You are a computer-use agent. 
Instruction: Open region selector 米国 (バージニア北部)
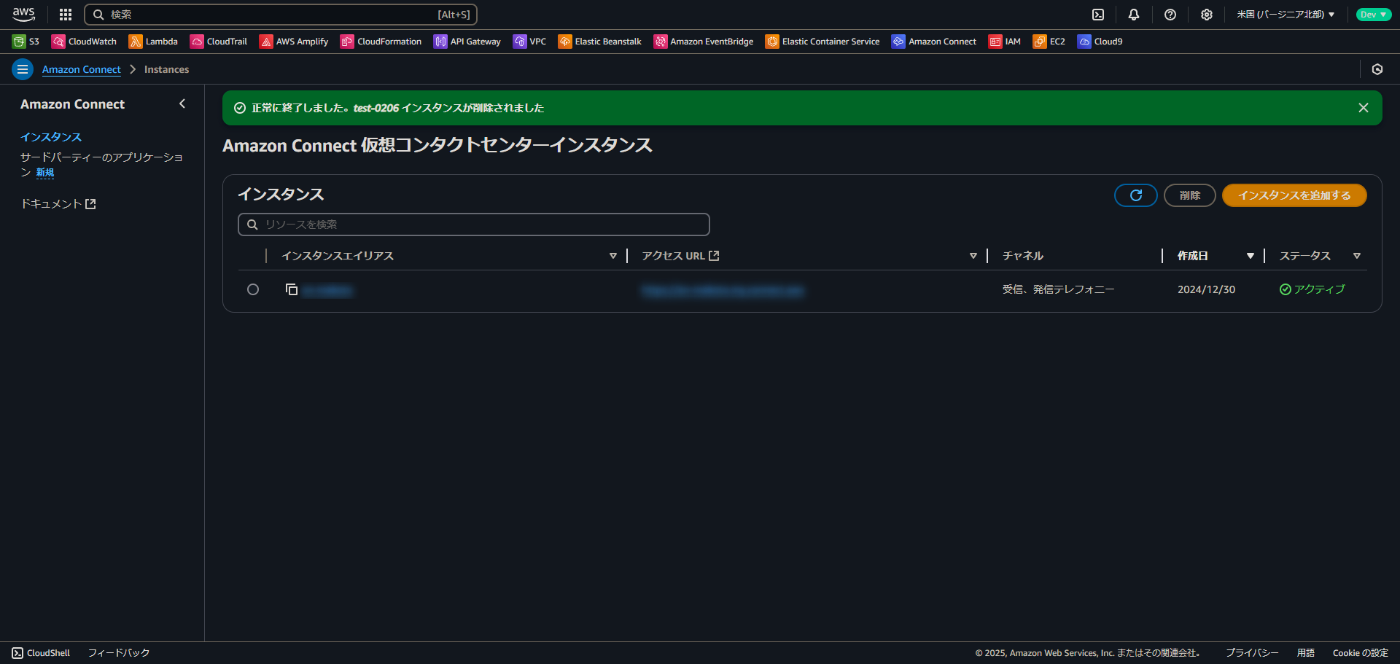pos(1286,14)
